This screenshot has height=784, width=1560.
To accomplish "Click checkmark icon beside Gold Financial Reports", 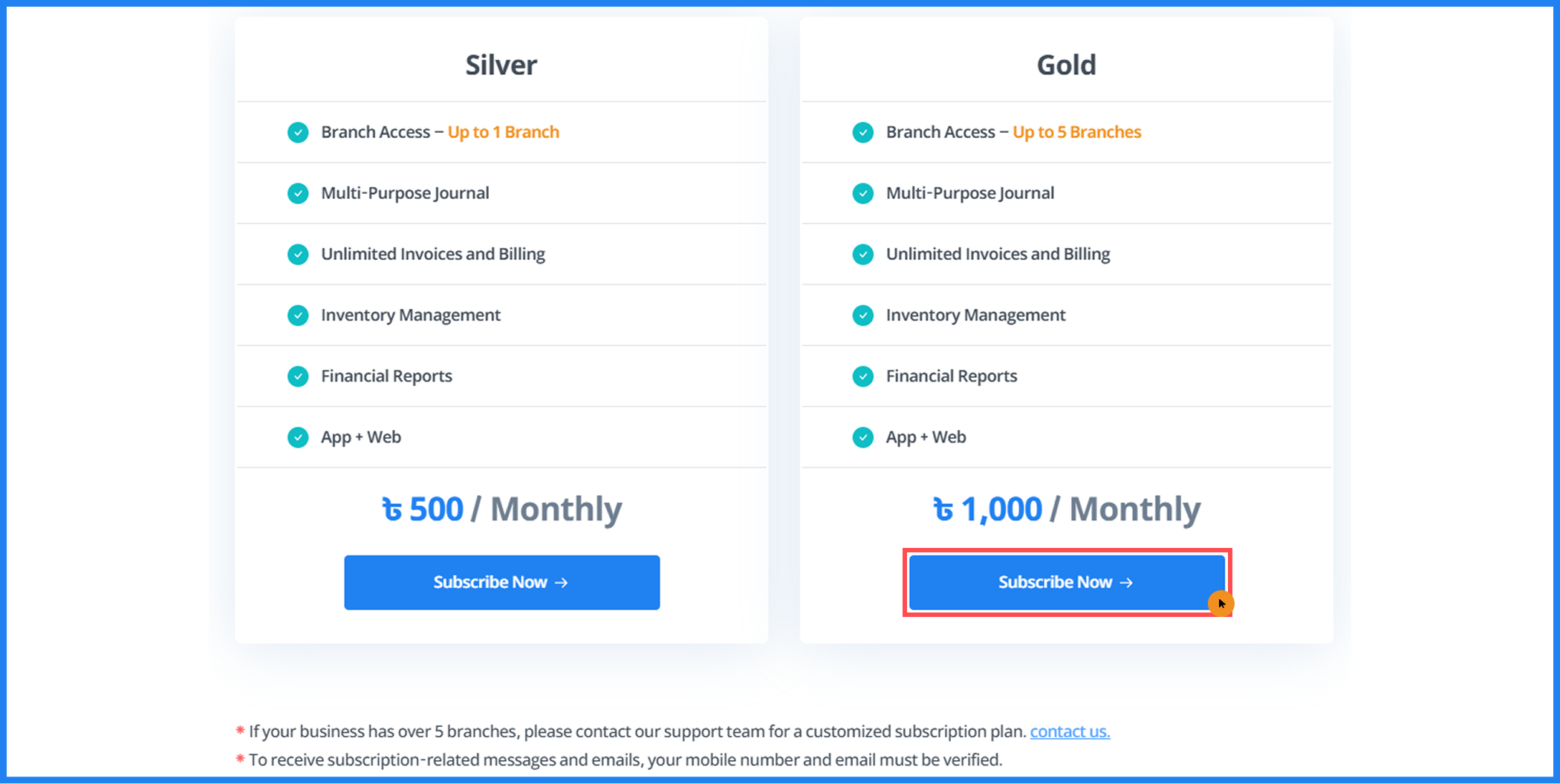I will coord(862,376).
